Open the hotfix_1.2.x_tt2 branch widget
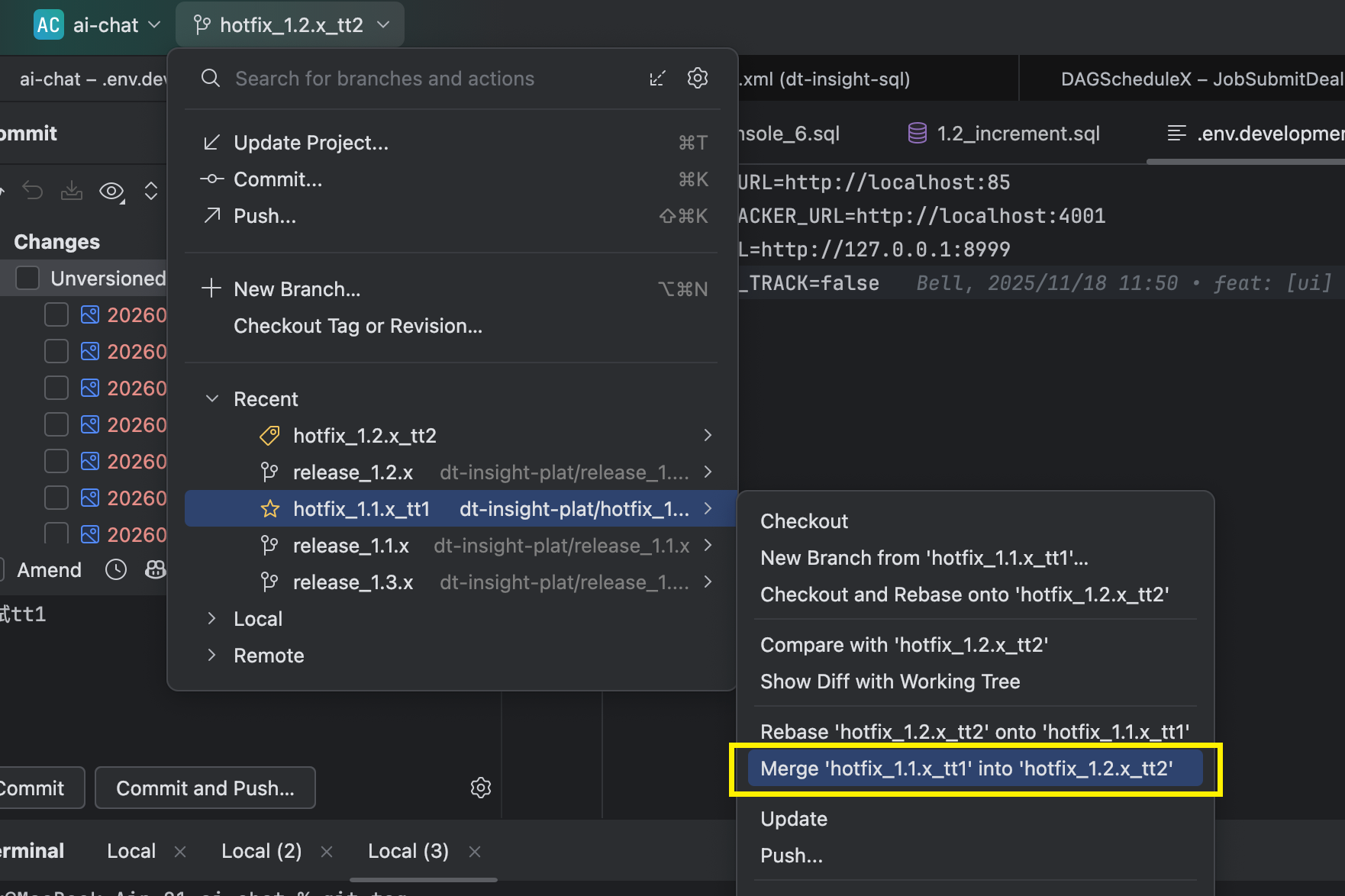The width and height of the screenshot is (1345, 896). (x=291, y=25)
